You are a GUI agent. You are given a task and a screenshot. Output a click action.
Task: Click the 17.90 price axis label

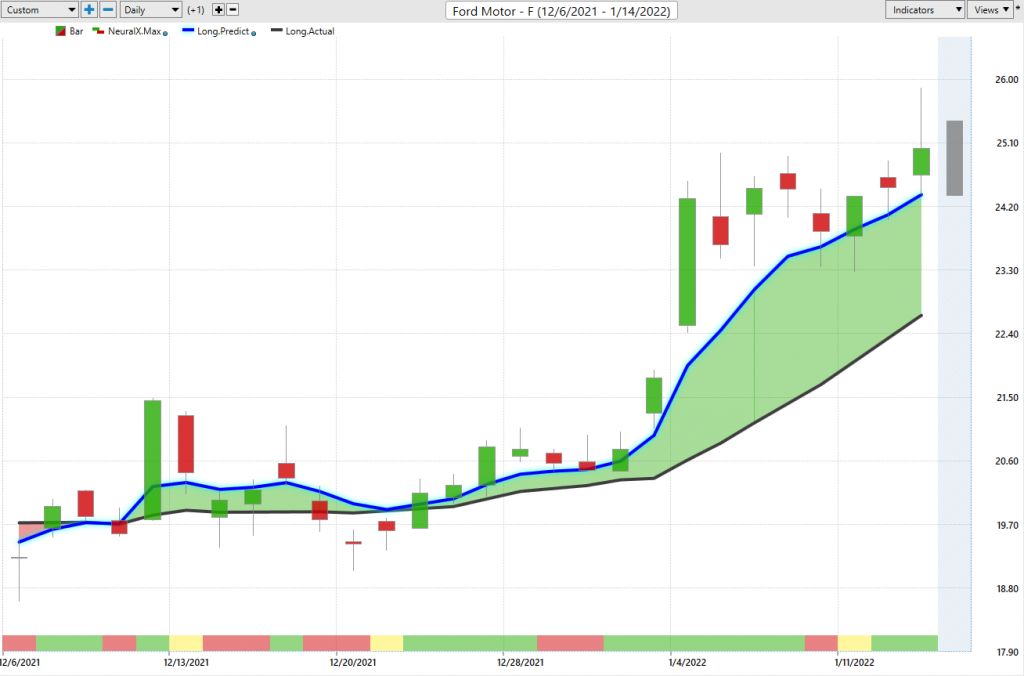[x=1006, y=652]
